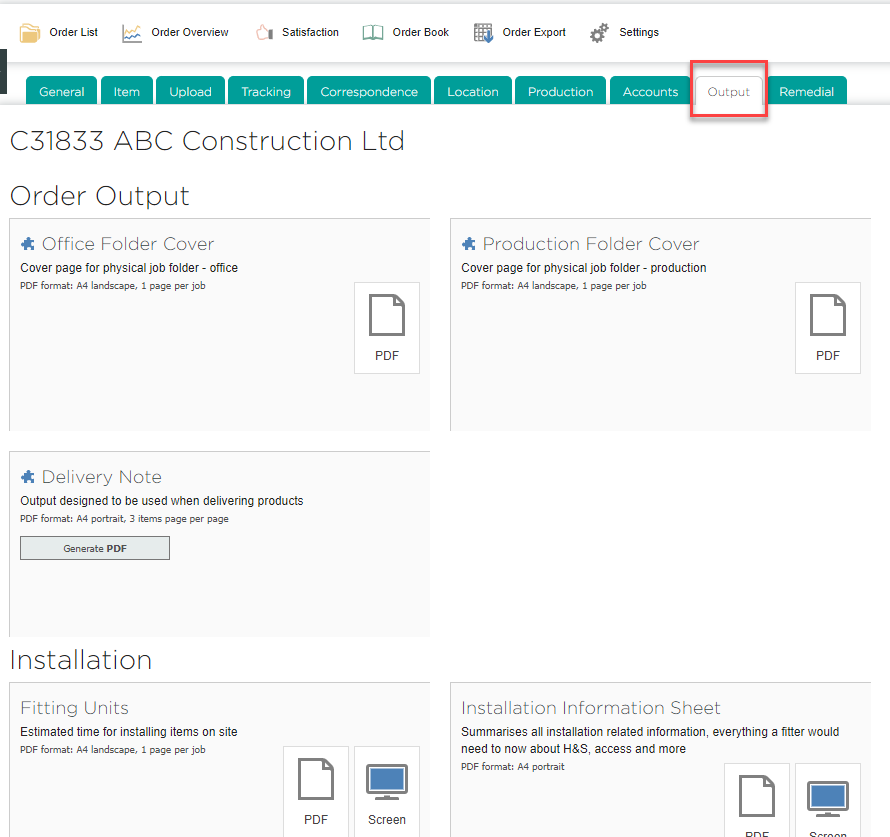Screen dimensions: 890x837
Task: Select the Production tab
Action: 560,91
